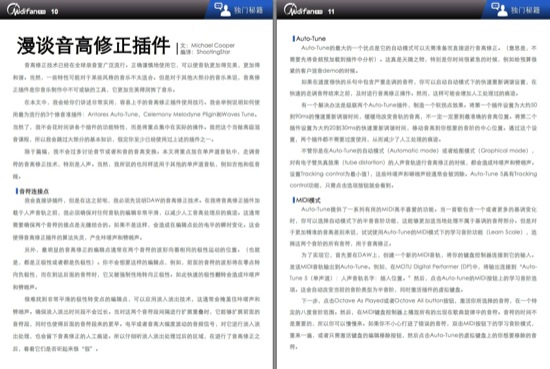Click the author name Michael Cooper
The height and width of the screenshot is (369, 550).
pos(213,45)
